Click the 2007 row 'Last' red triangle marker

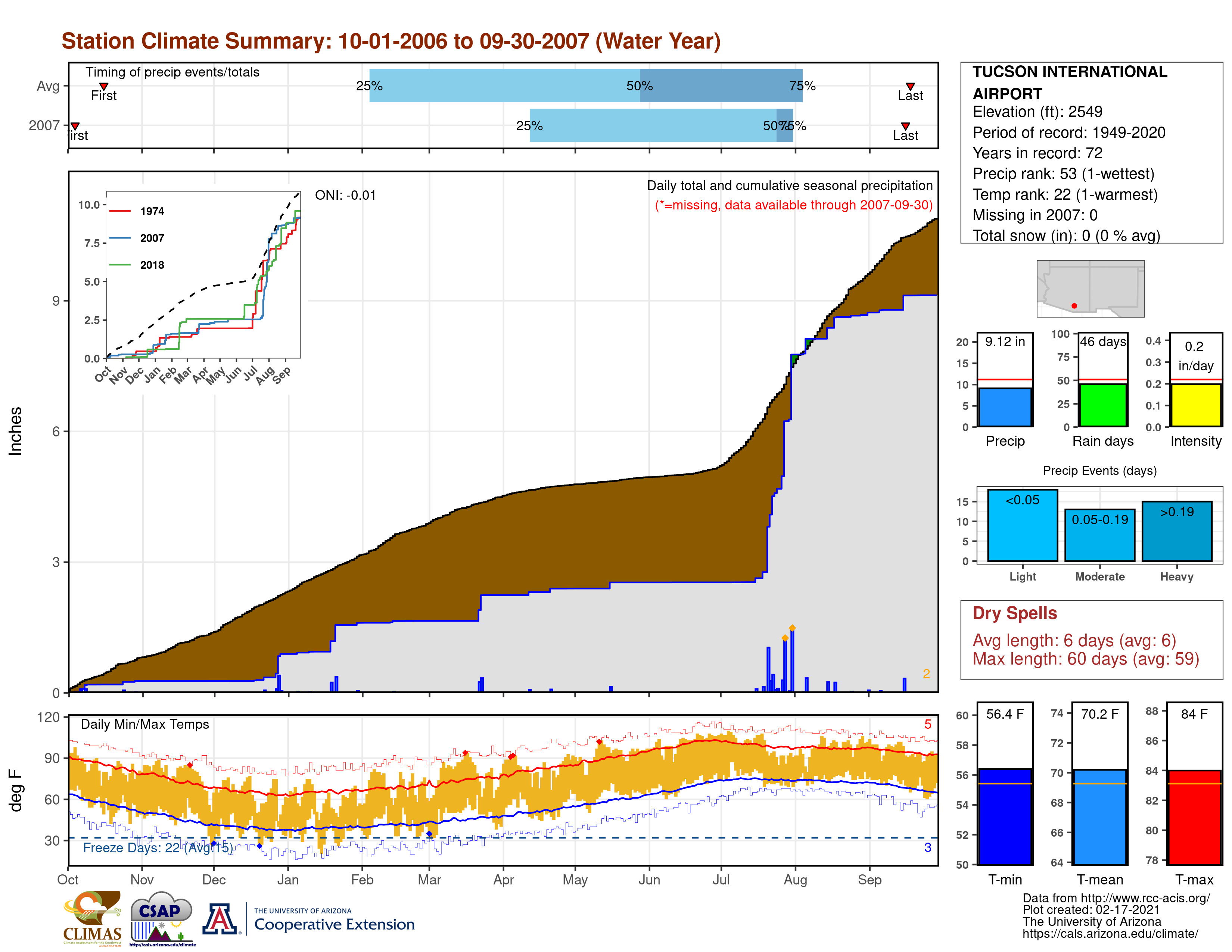pos(905,126)
